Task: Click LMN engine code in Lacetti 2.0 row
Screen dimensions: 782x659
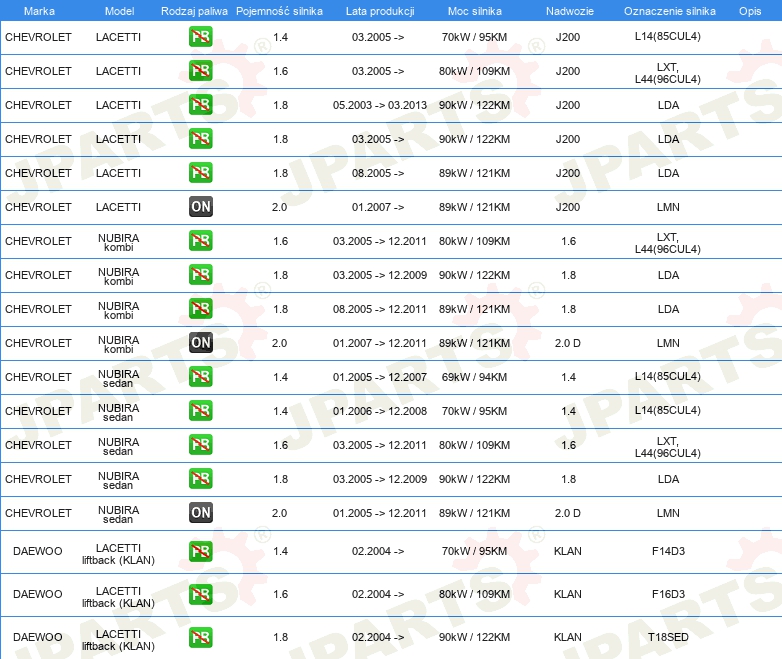Action: [668, 207]
